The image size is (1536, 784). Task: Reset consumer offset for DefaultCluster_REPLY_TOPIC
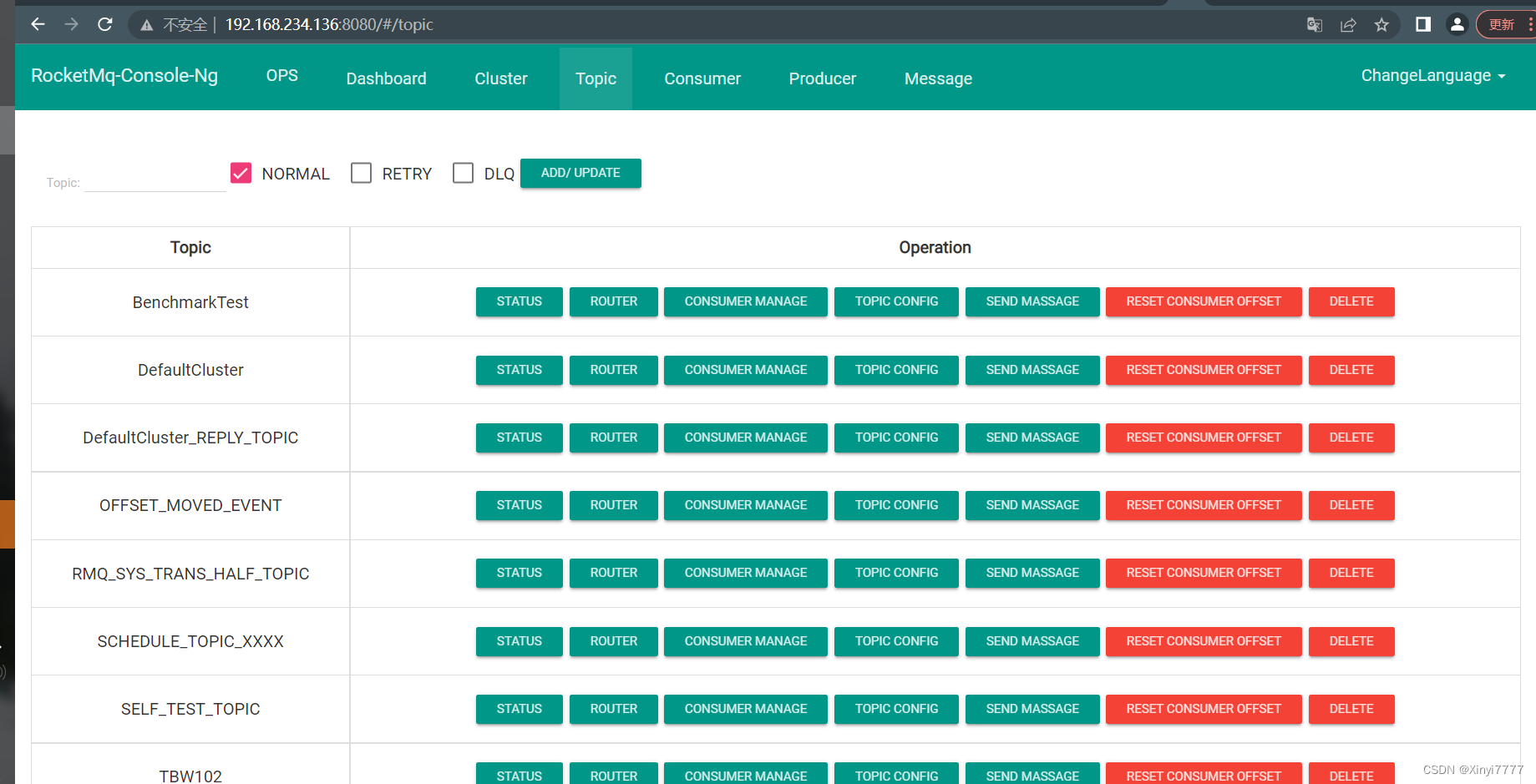pos(1204,438)
